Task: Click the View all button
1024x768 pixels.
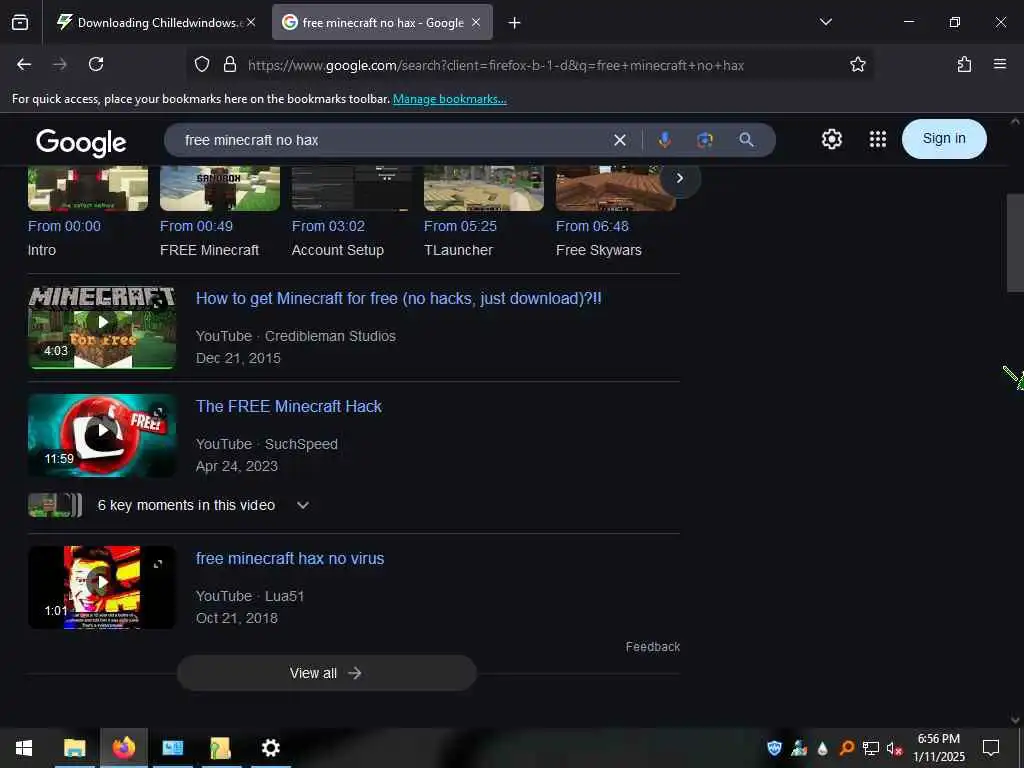Action: coord(327,673)
